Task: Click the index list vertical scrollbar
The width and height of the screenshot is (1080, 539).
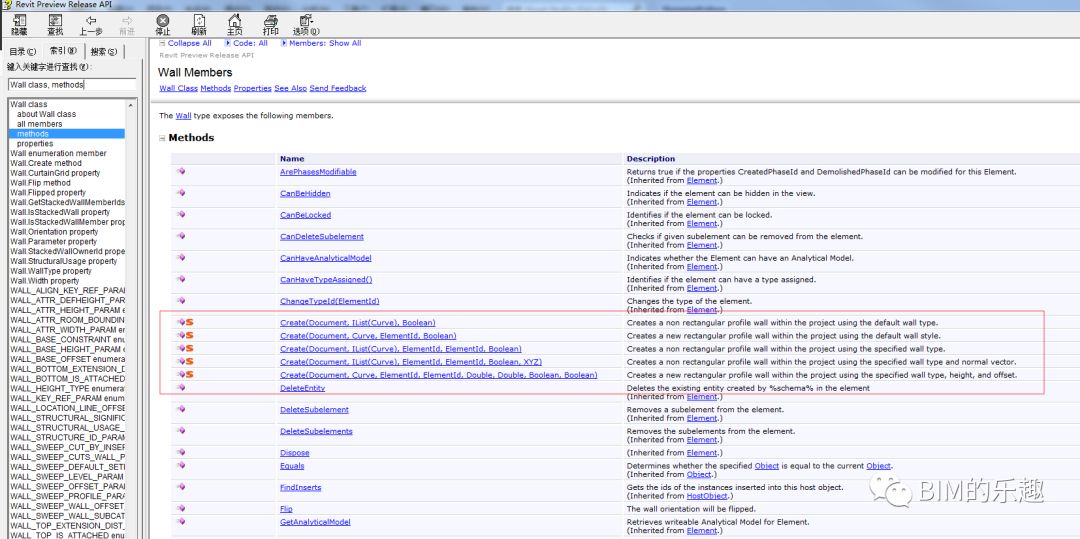Action: [x=131, y=319]
